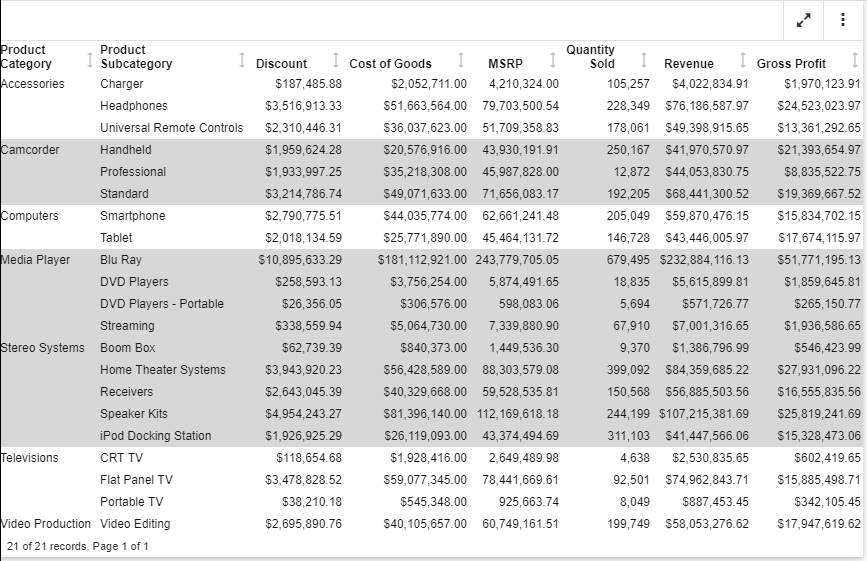Click the Home Theater Systems subcategory
The image size is (867, 561).
163,370
